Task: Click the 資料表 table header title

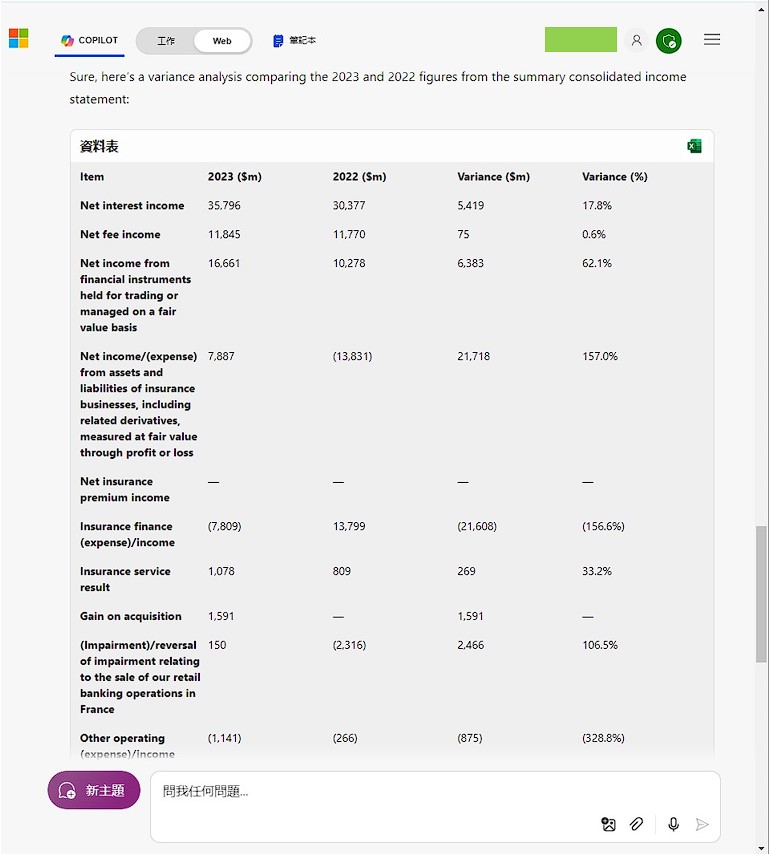Action: tap(99, 147)
